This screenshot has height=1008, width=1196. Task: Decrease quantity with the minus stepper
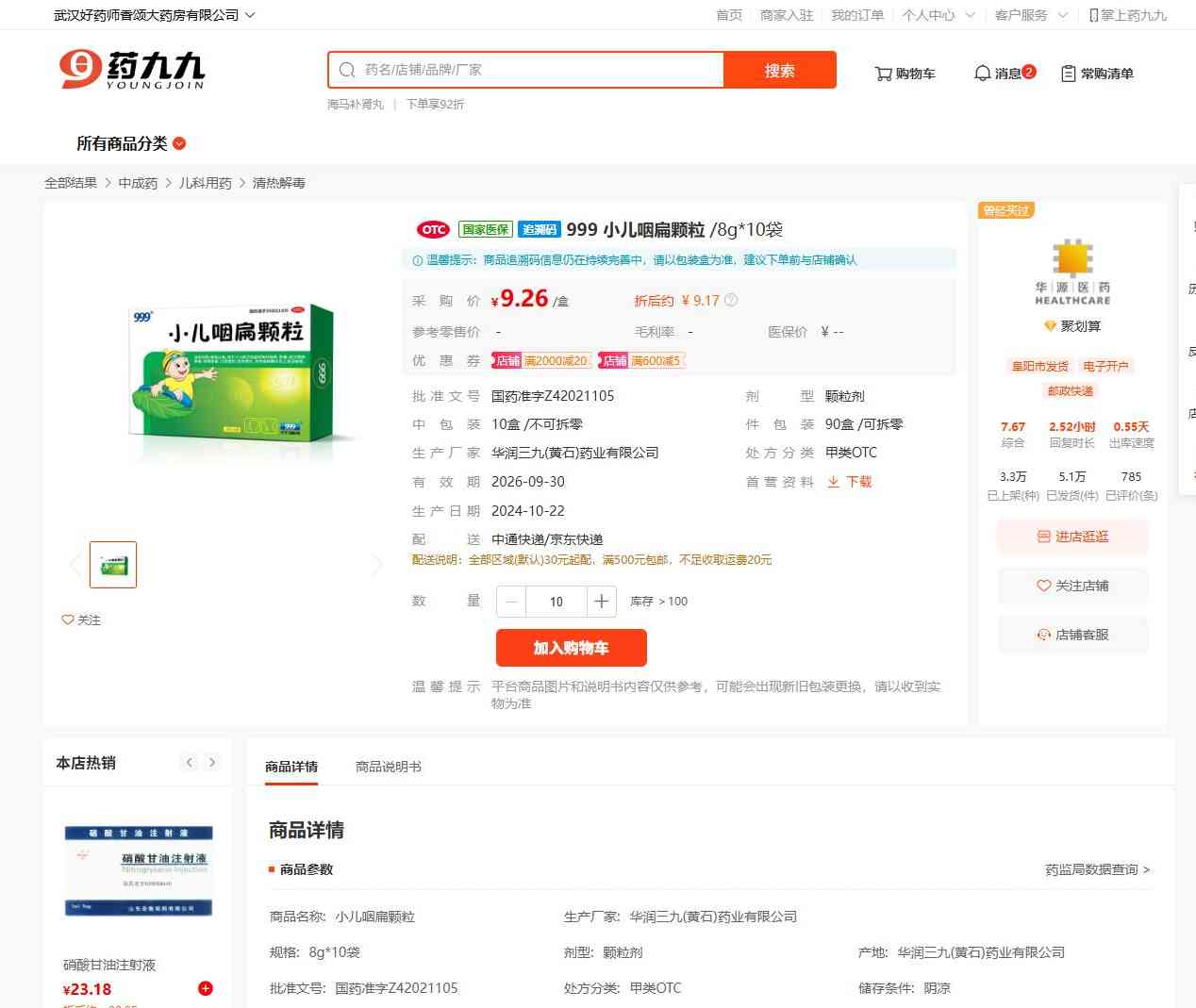[511, 602]
